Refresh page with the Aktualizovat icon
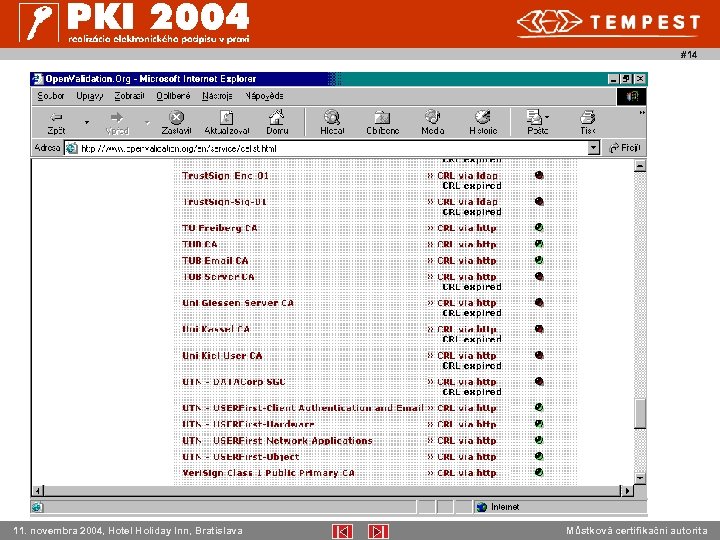This screenshot has height=540, width=720. click(x=227, y=122)
